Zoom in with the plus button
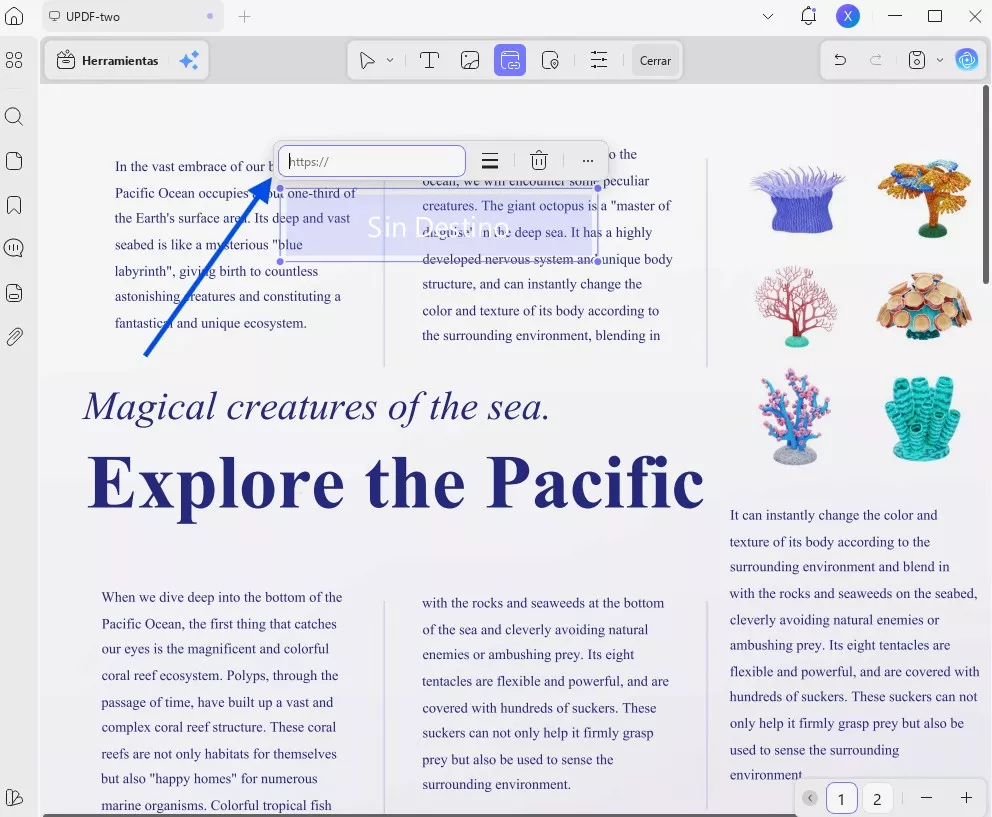992x817 pixels. click(966, 798)
